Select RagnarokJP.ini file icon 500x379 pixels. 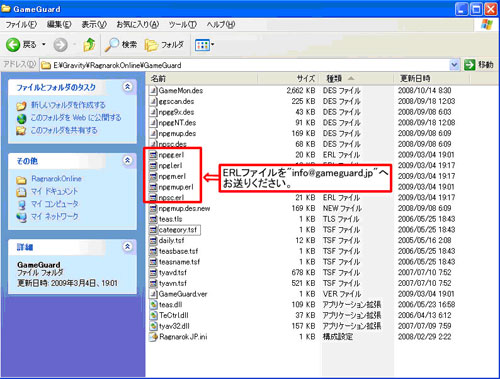click(153, 337)
